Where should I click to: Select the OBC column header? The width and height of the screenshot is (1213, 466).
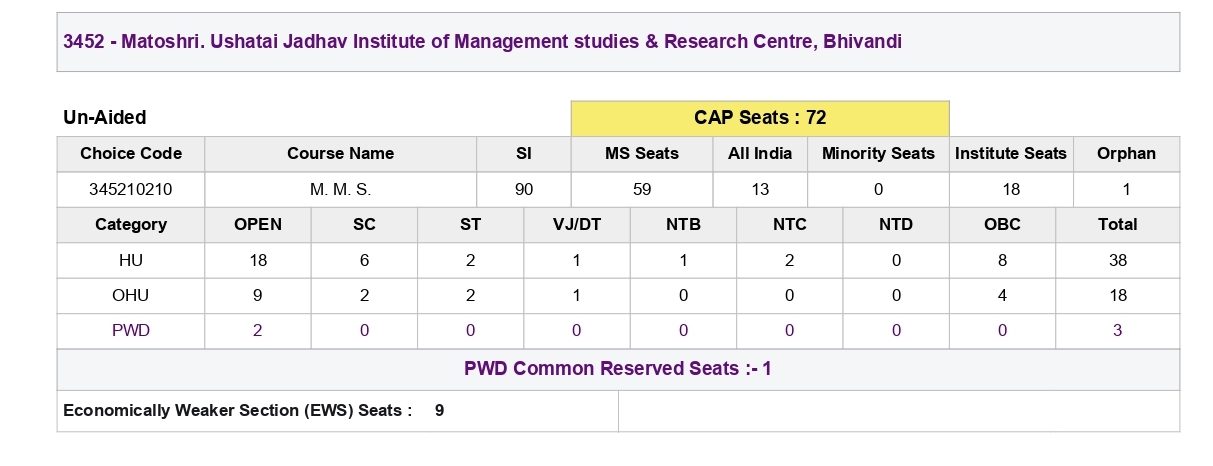click(x=1003, y=225)
